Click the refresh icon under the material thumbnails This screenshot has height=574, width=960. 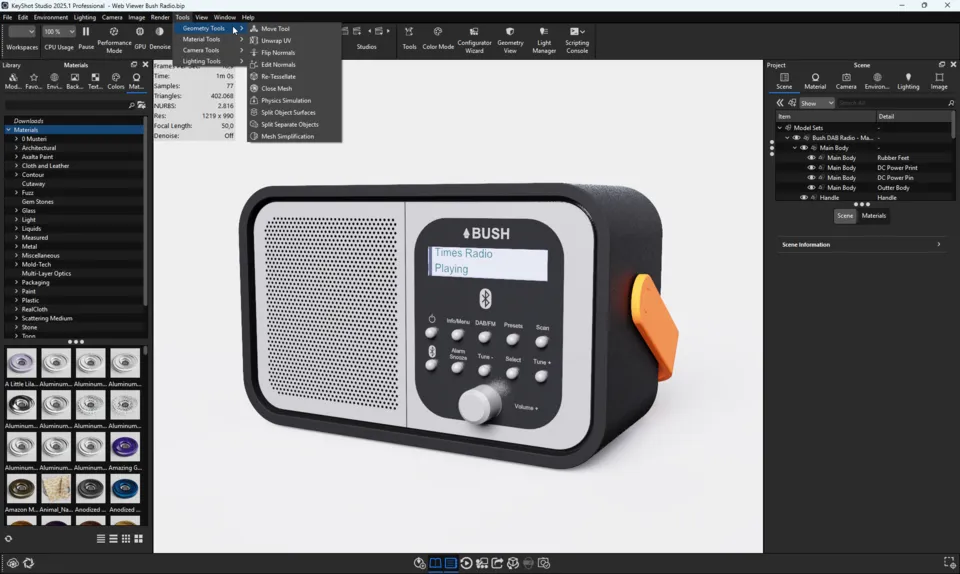click(x=9, y=539)
